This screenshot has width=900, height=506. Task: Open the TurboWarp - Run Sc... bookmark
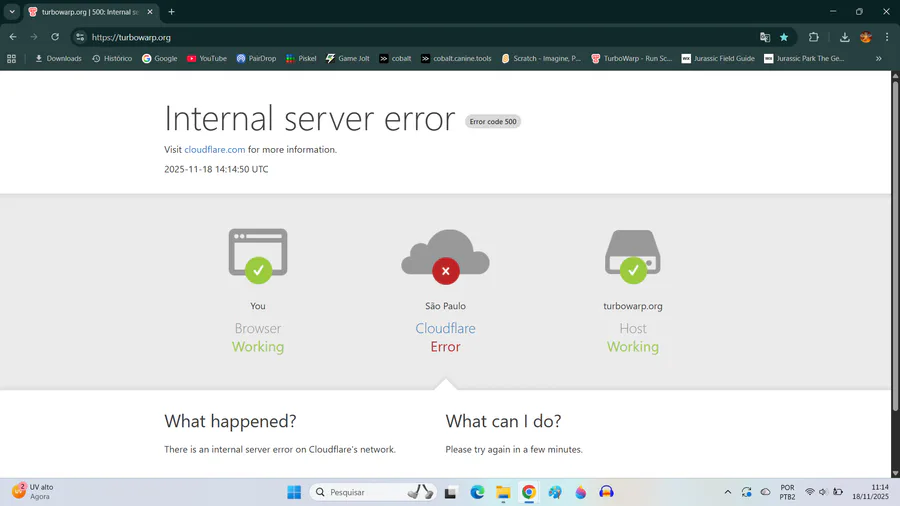pos(631,59)
